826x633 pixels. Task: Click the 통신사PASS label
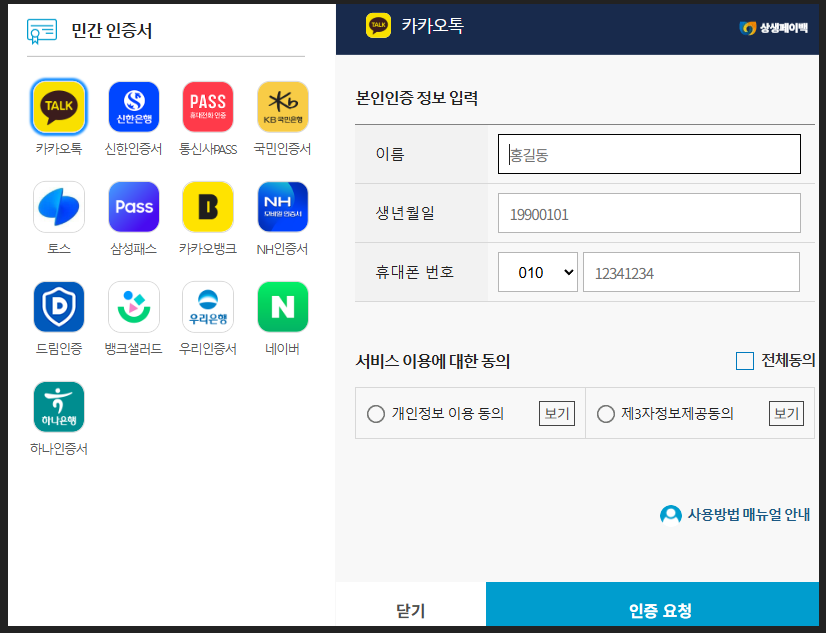(208, 149)
